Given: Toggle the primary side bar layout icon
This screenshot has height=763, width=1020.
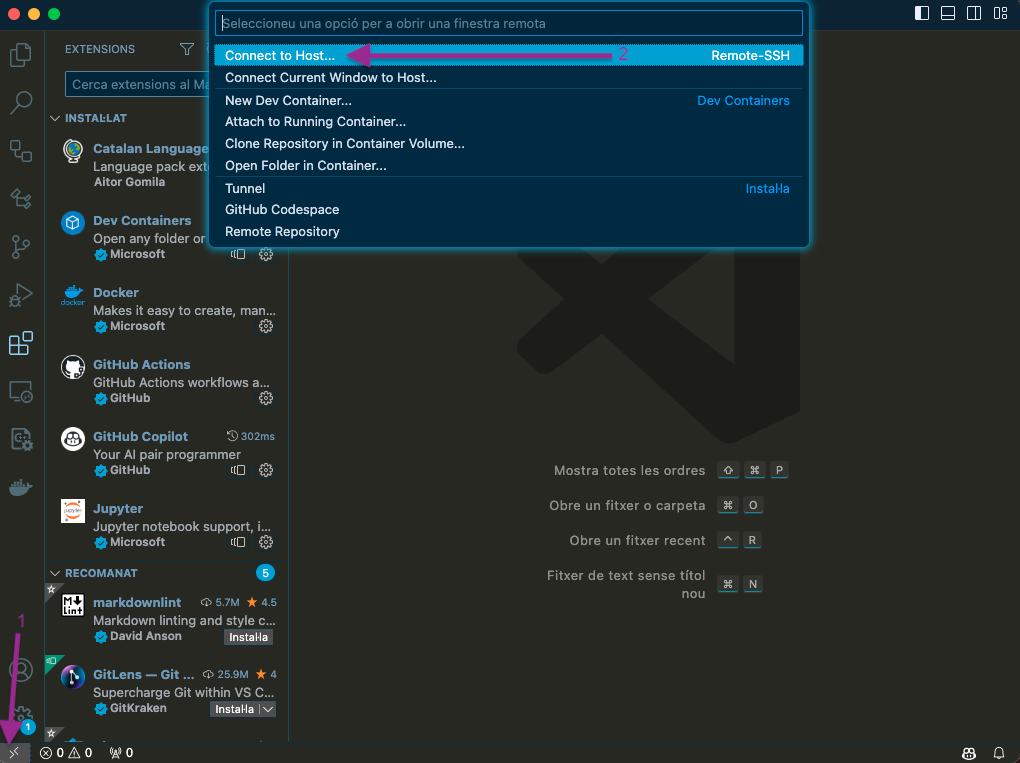Looking at the screenshot, I should click(x=922, y=13).
